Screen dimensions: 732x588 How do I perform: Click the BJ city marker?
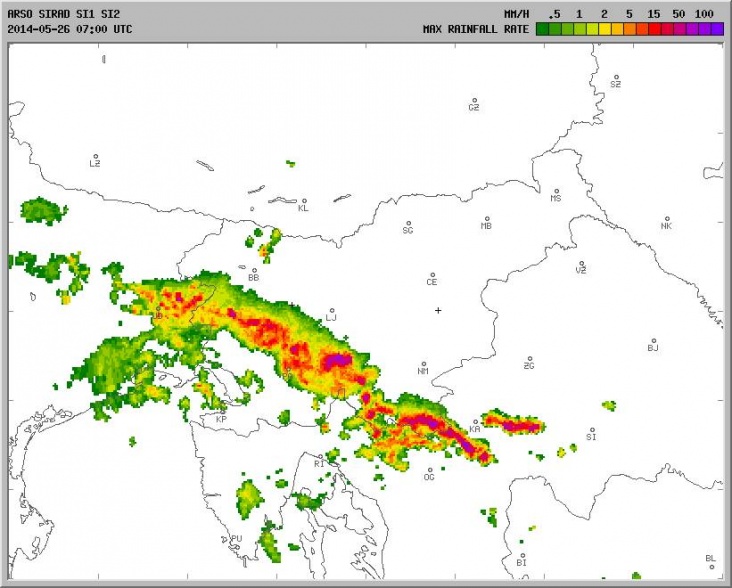tap(653, 341)
